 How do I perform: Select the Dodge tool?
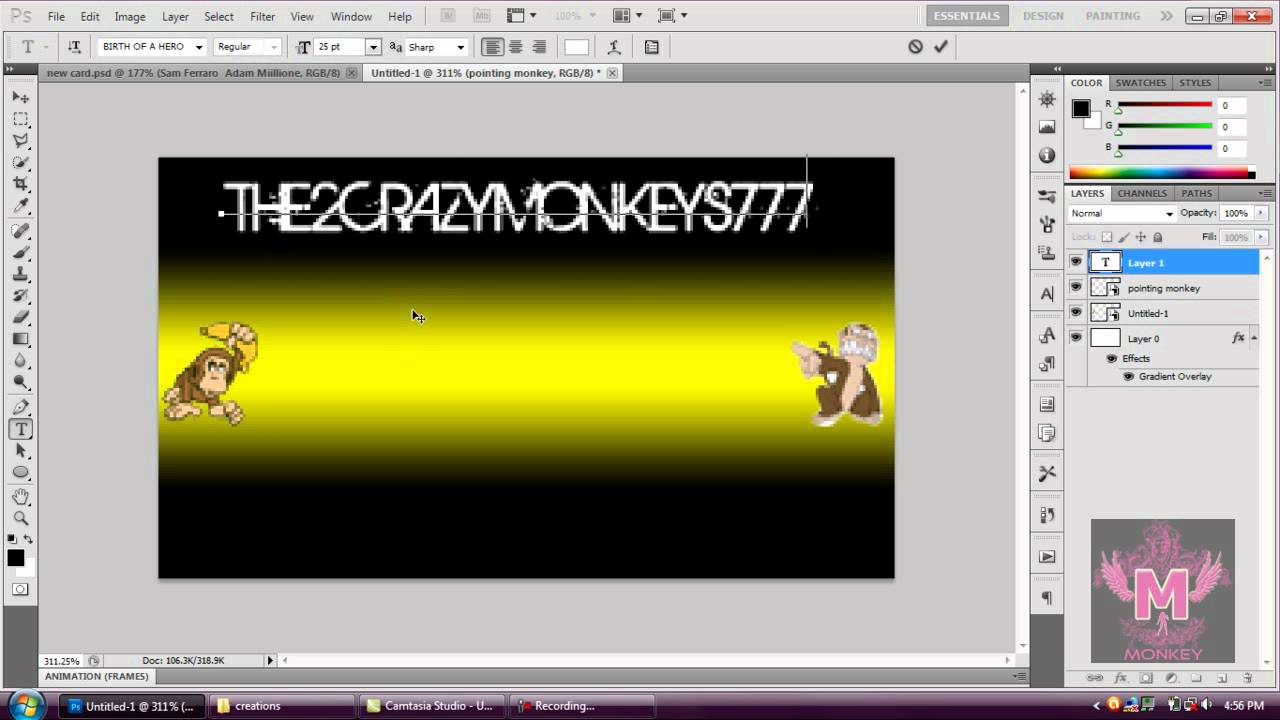coord(20,382)
